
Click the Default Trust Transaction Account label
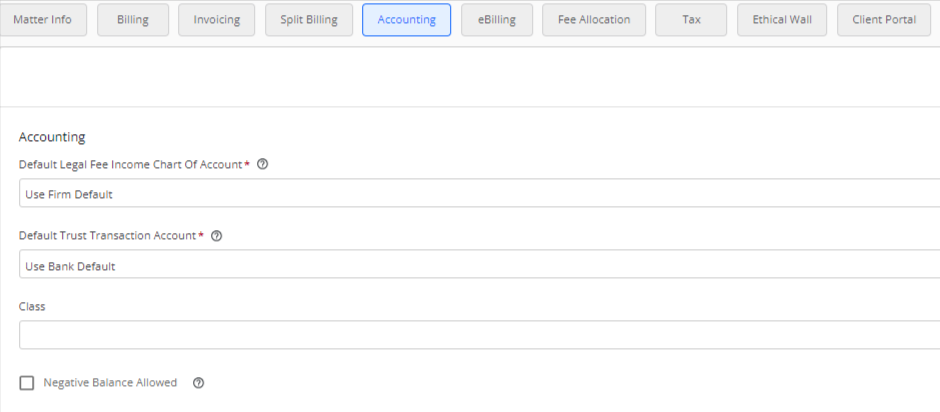coord(107,236)
